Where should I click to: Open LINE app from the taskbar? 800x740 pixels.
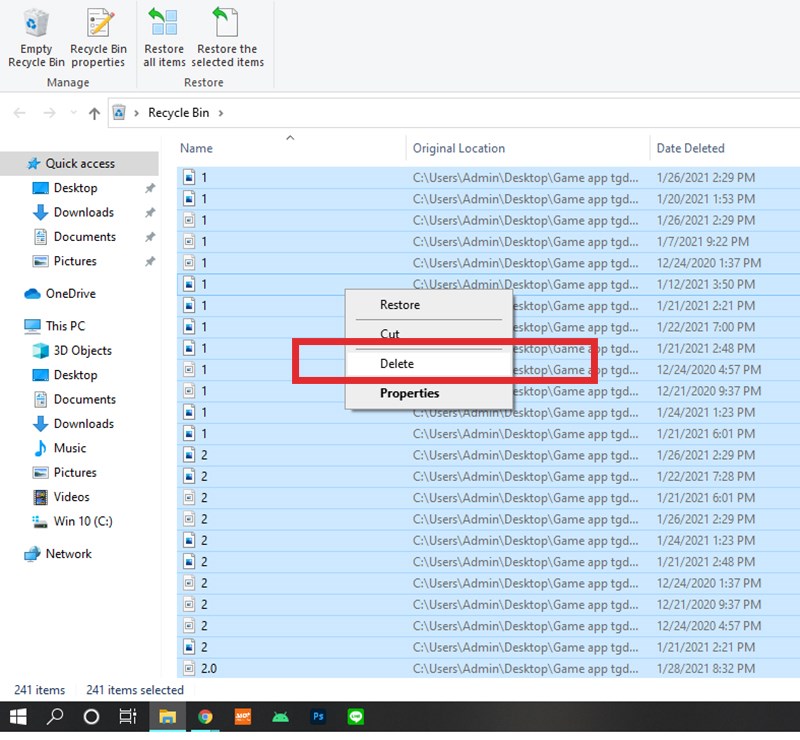tap(356, 717)
